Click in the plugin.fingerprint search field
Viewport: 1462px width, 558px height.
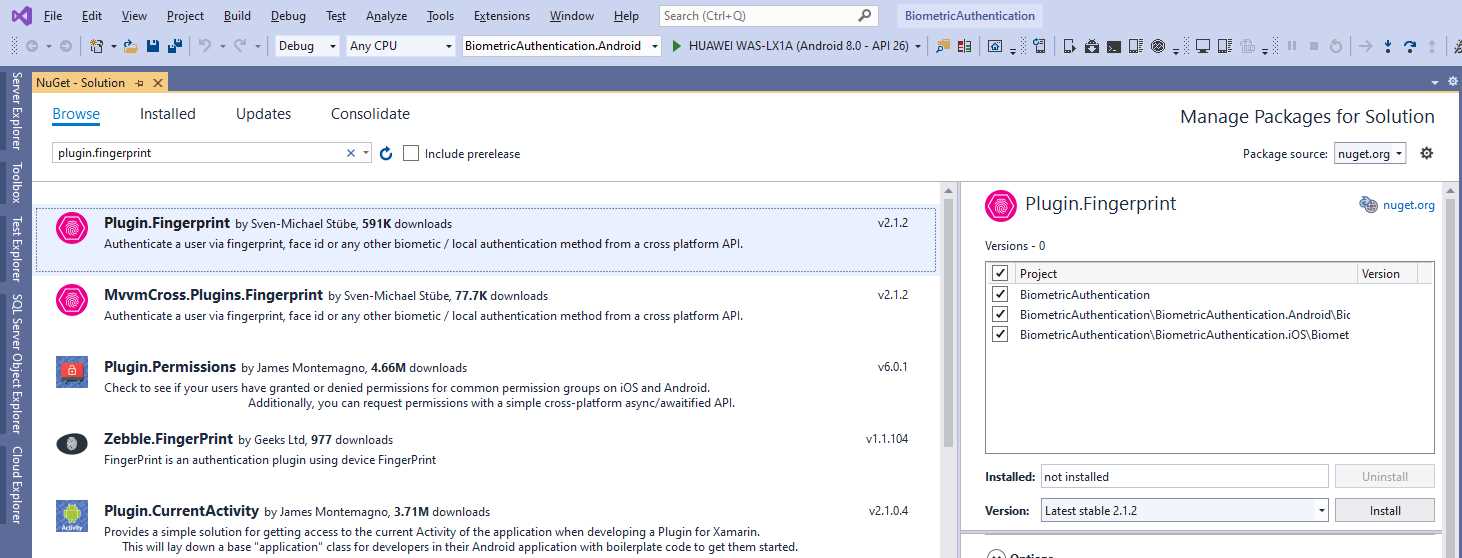[x=200, y=153]
